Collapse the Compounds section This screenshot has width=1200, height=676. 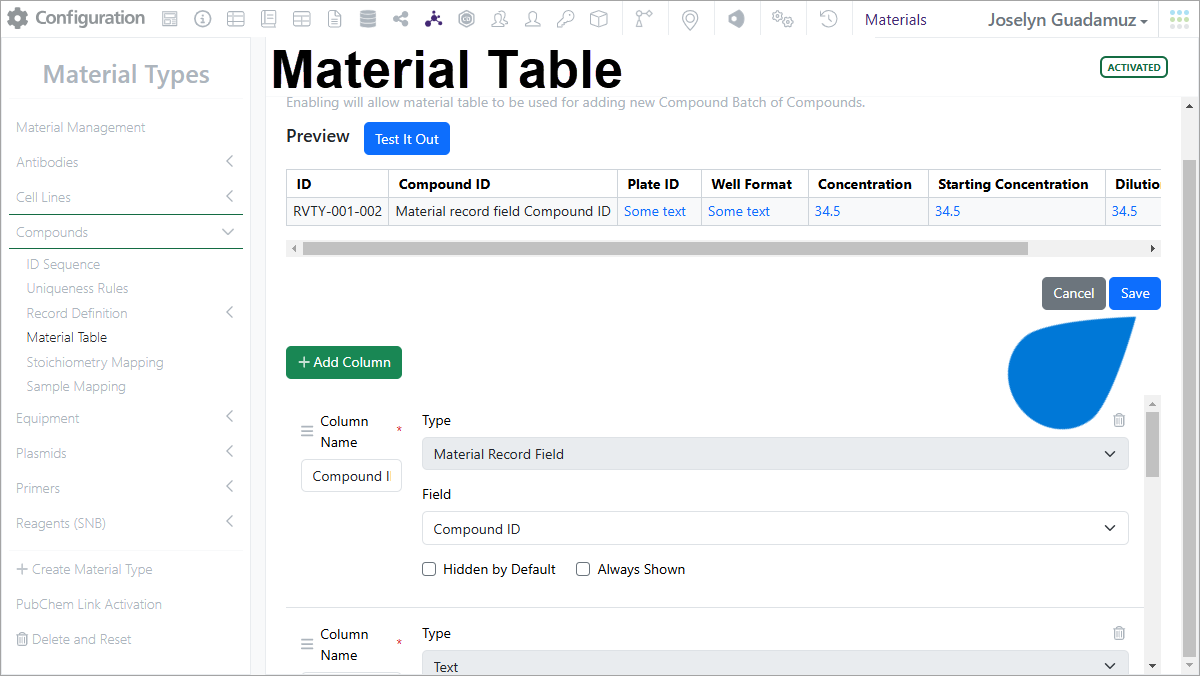[x=126, y=232]
